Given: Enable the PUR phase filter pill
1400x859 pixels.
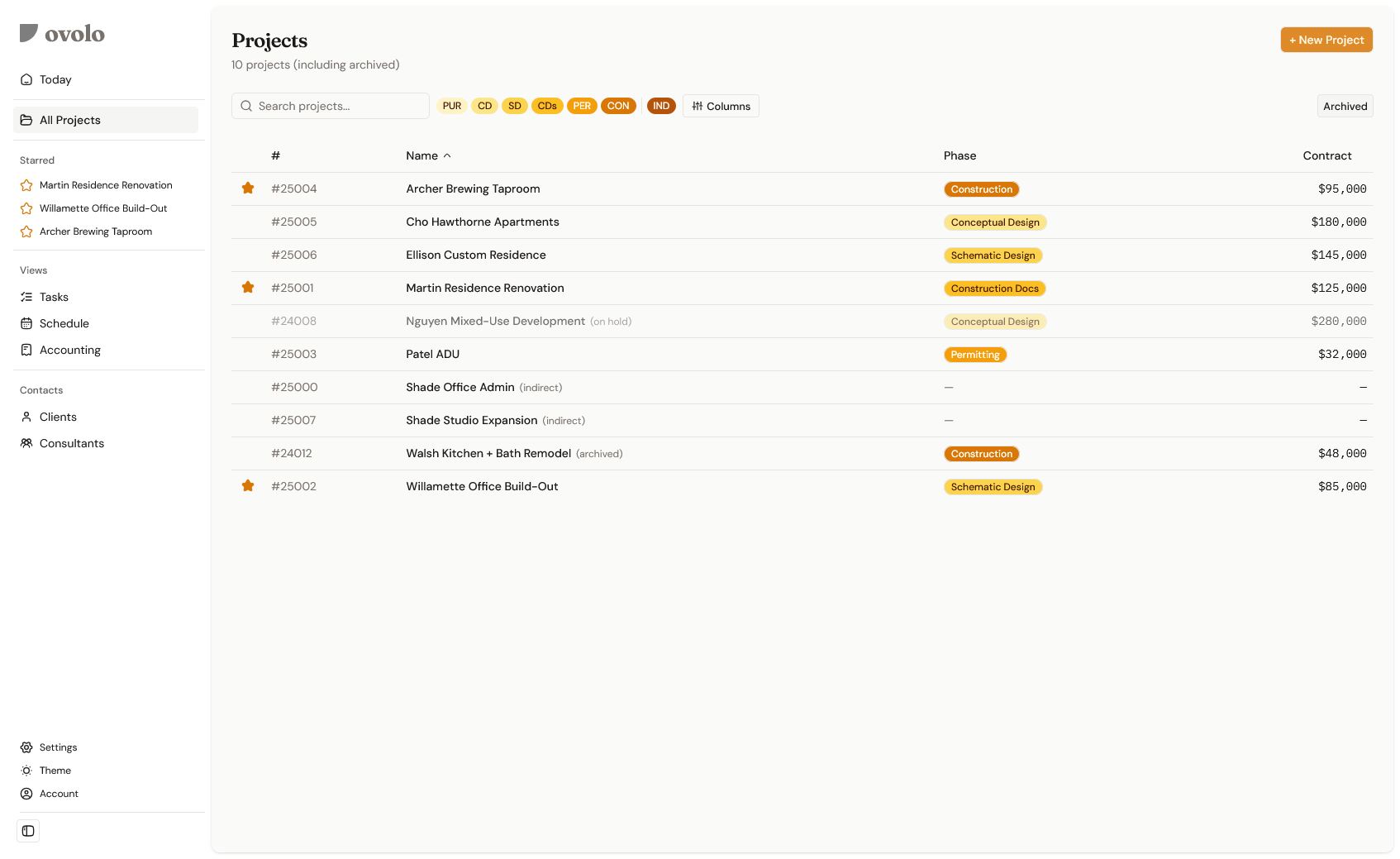Looking at the screenshot, I should [451, 106].
